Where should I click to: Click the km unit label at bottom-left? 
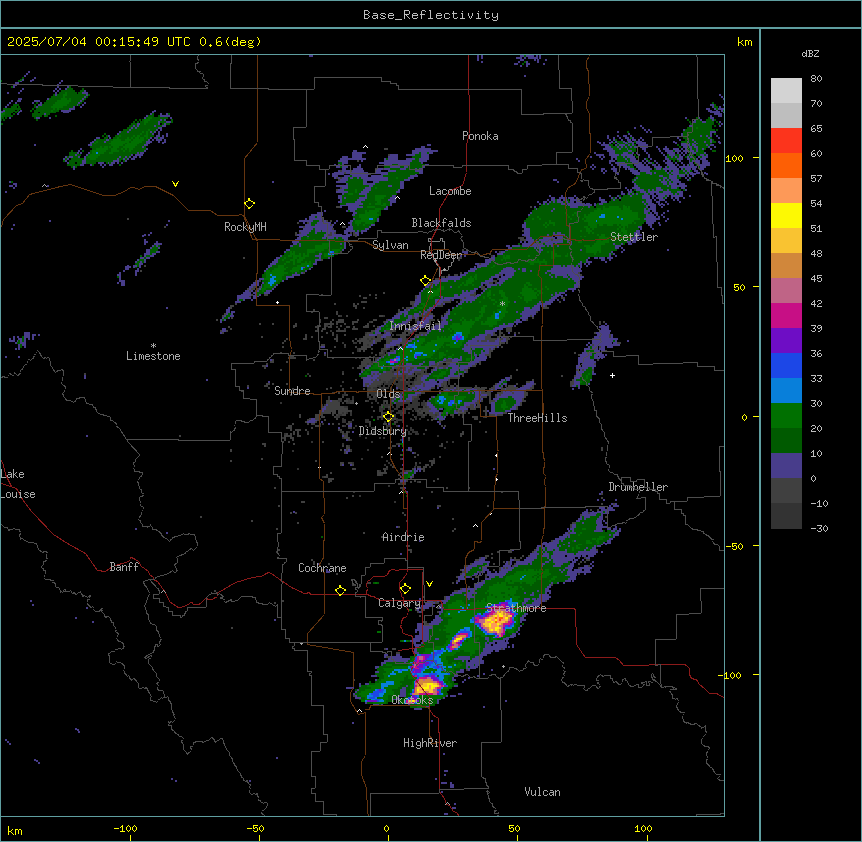pos(15,830)
